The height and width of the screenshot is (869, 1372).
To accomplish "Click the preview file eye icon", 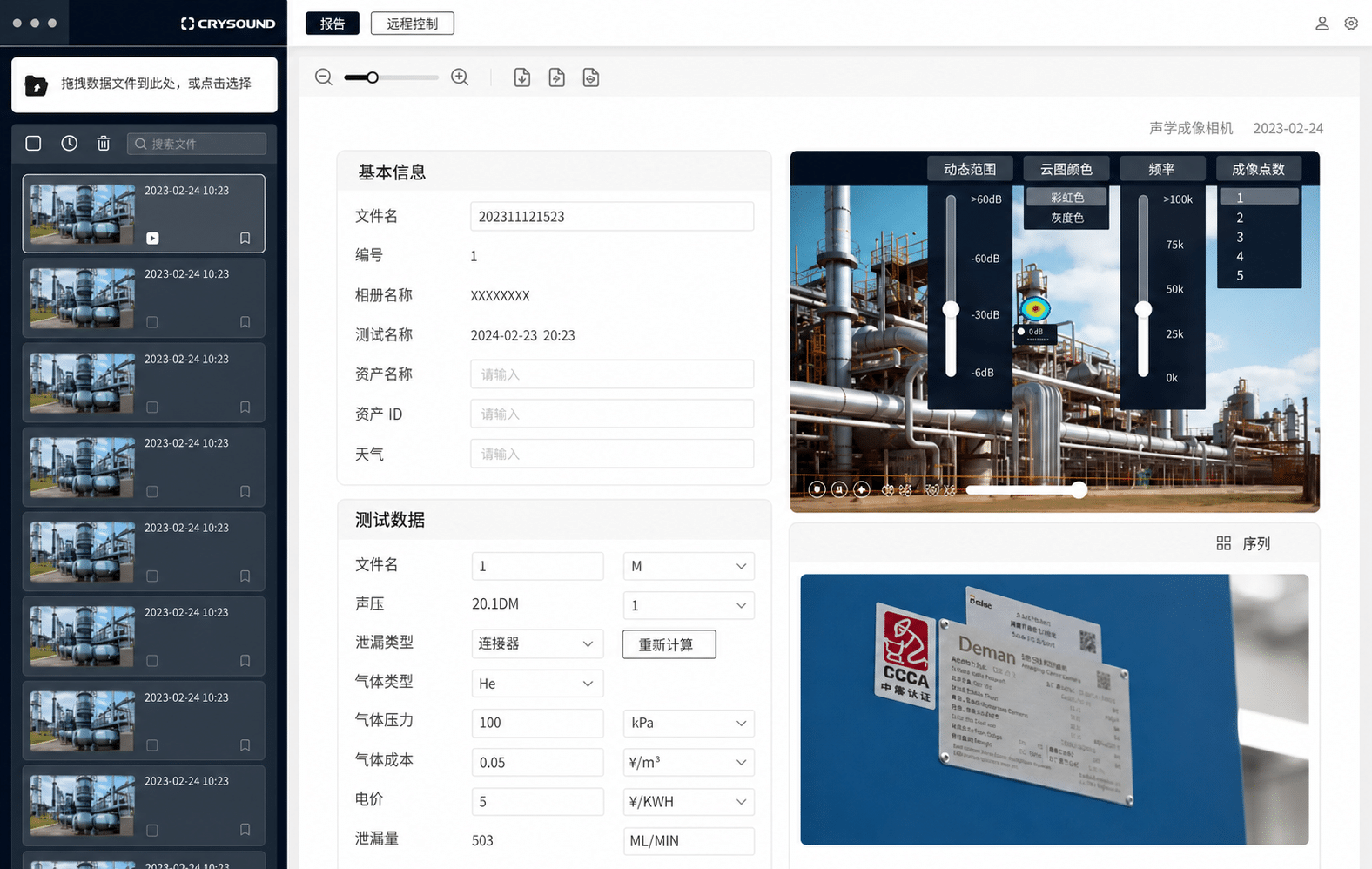I will click(591, 77).
